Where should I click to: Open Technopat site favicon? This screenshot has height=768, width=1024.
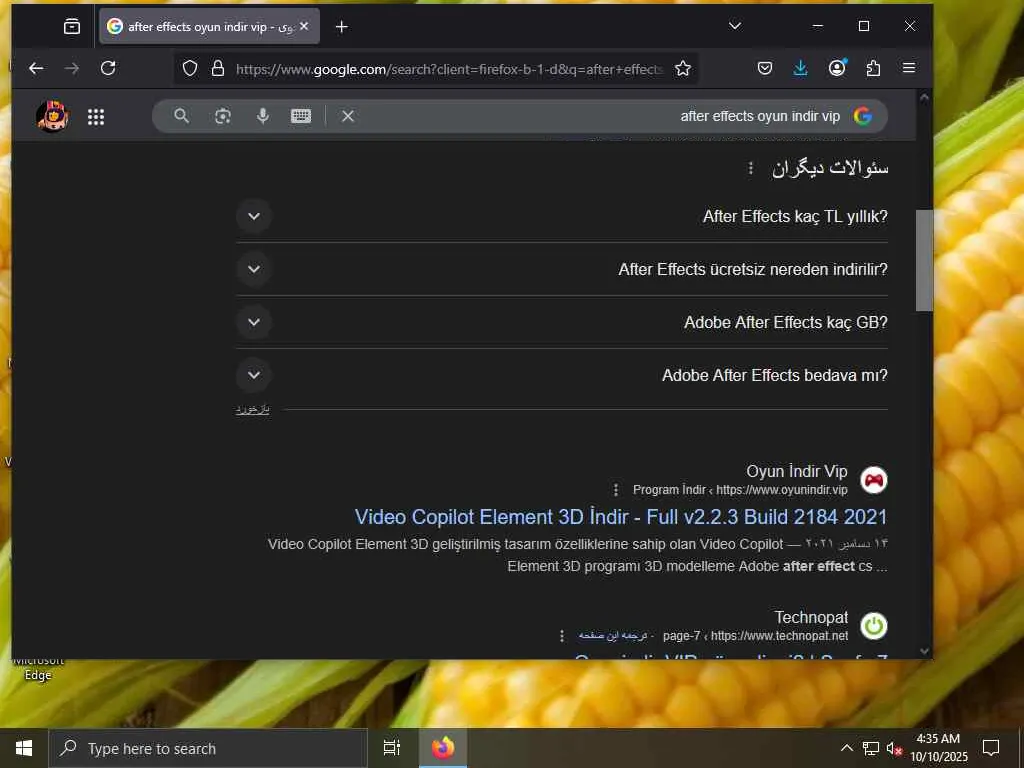tap(874, 626)
